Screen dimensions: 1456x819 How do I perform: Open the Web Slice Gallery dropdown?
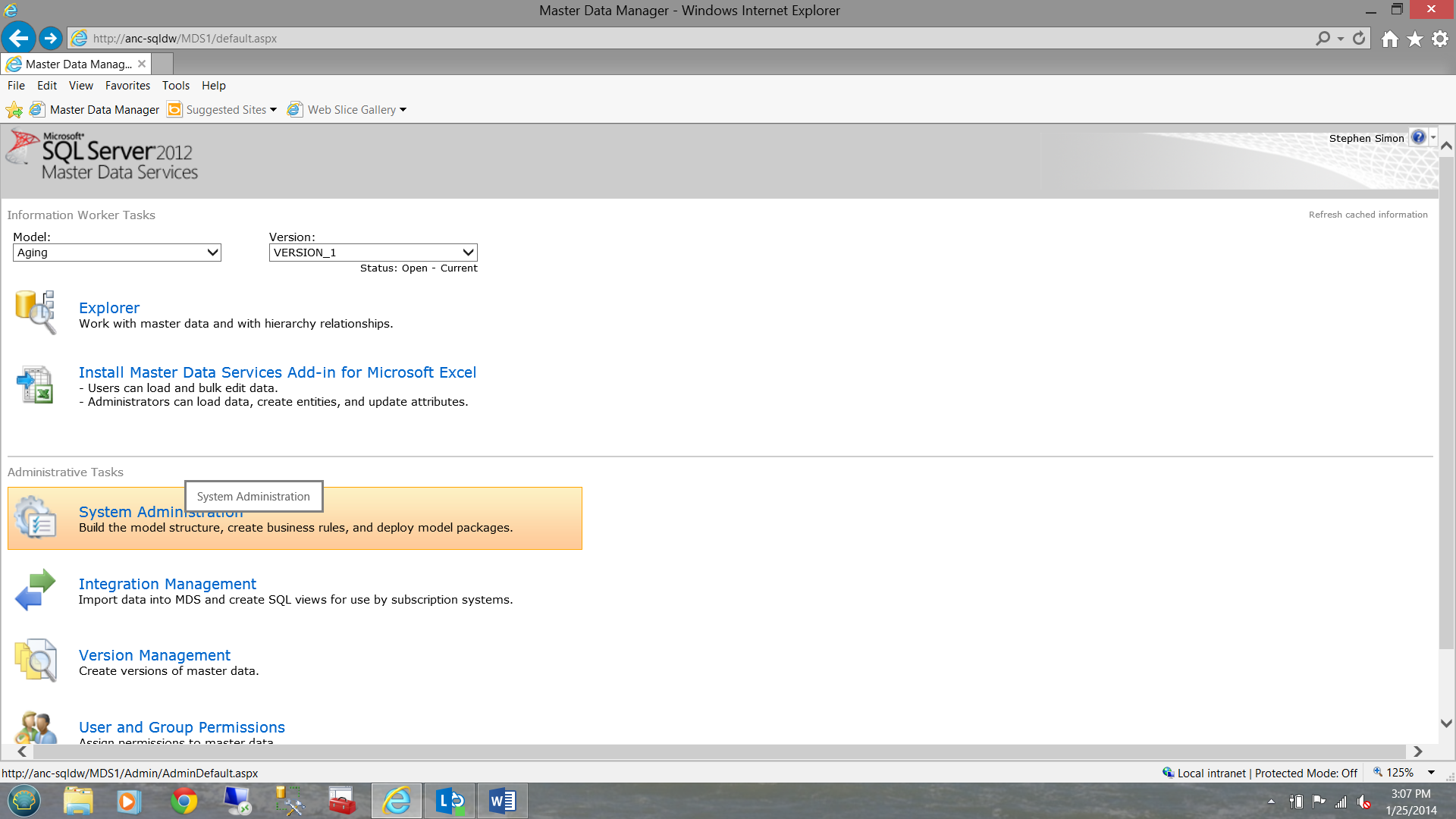click(403, 110)
